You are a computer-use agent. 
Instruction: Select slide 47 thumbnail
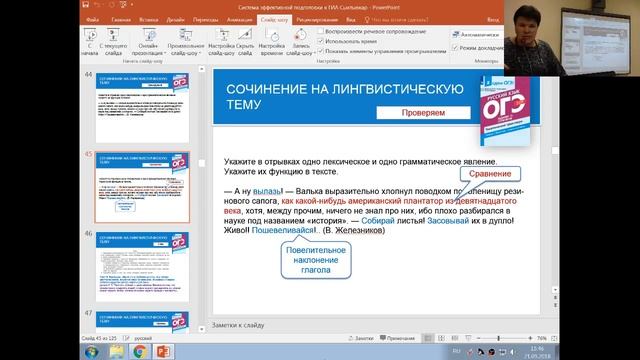click(142, 322)
